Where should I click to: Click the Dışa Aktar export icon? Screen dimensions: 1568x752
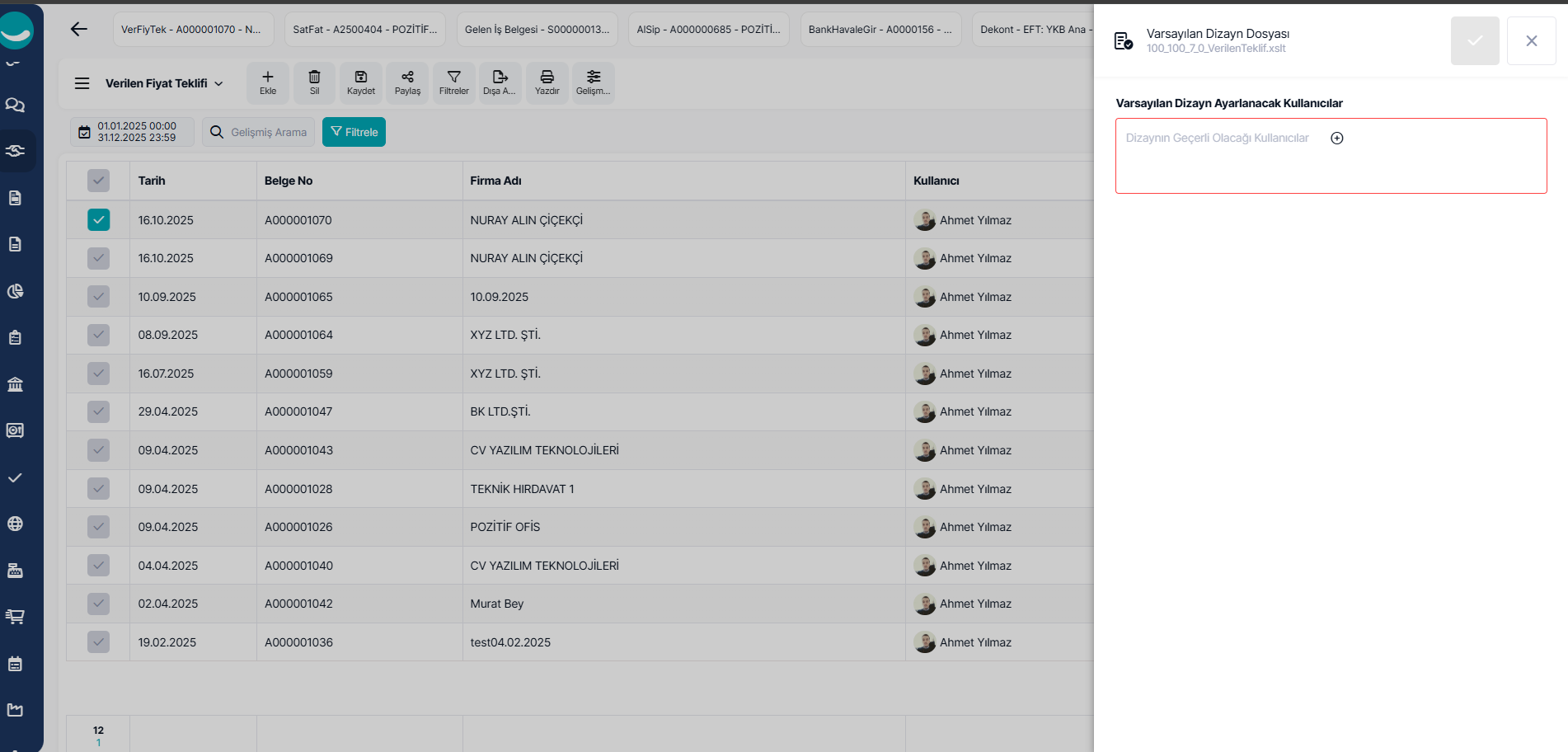point(500,78)
